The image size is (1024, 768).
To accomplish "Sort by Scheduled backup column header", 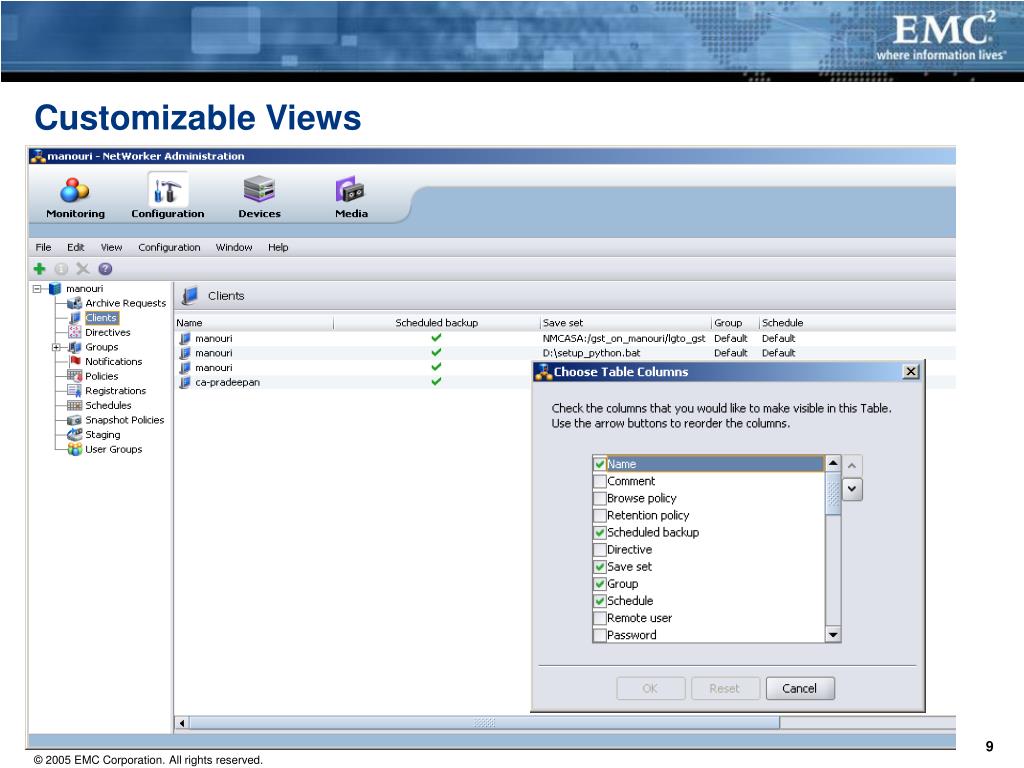I will 437,323.
